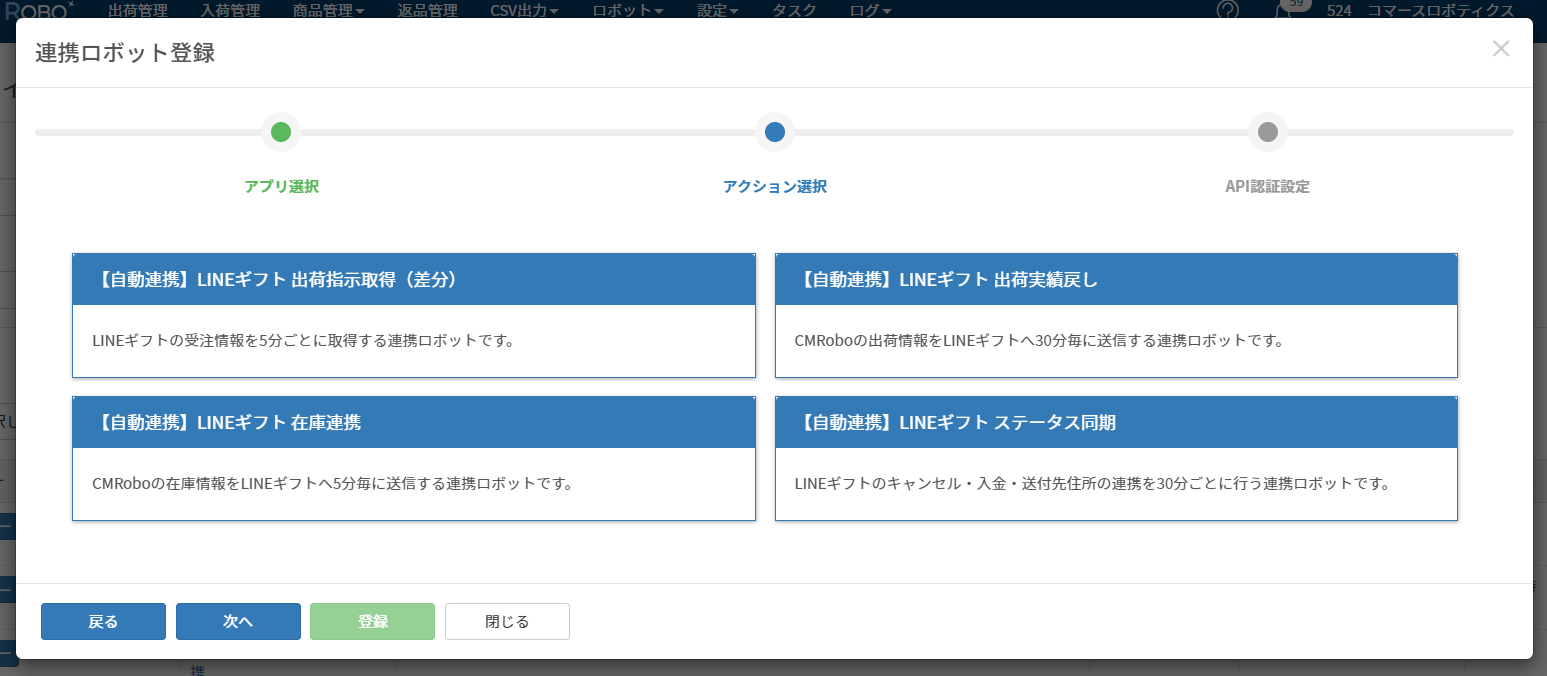
Task: Dismiss the dialog with 閉じる button
Action: (x=507, y=621)
